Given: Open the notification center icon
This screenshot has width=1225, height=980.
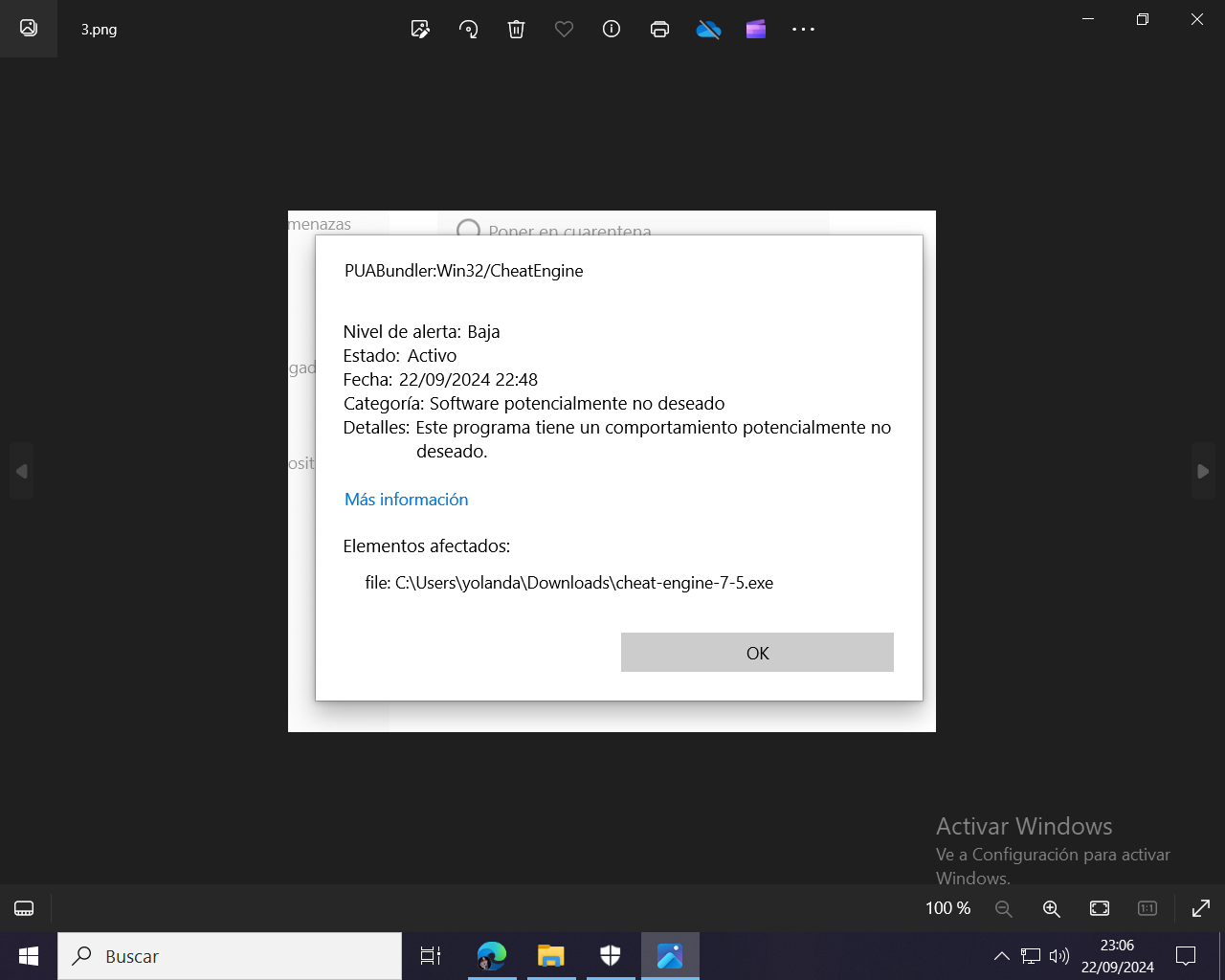Looking at the screenshot, I should (x=1186, y=956).
